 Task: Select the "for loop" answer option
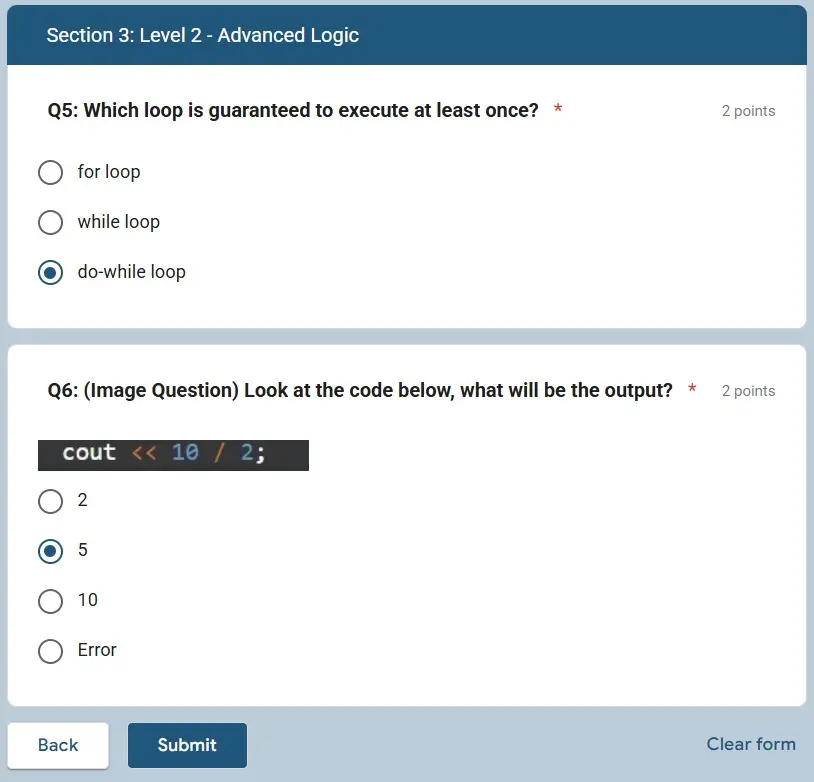point(50,172)
